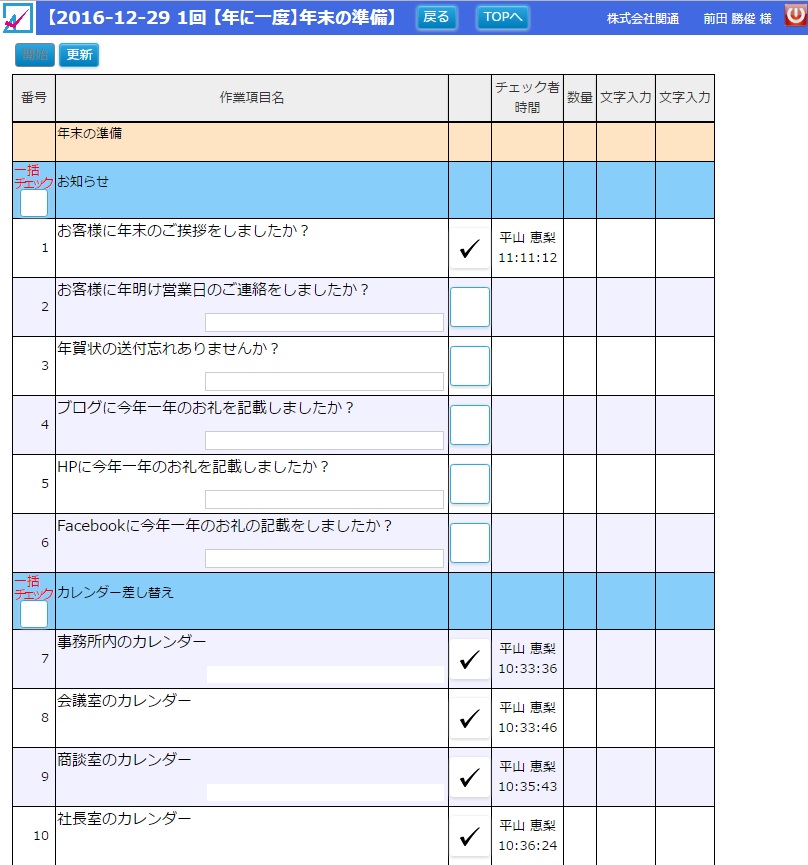Click text field under HPに今年一年のお礼
The height and width of the screenshot is (865, 808).
tap(324, 500)
